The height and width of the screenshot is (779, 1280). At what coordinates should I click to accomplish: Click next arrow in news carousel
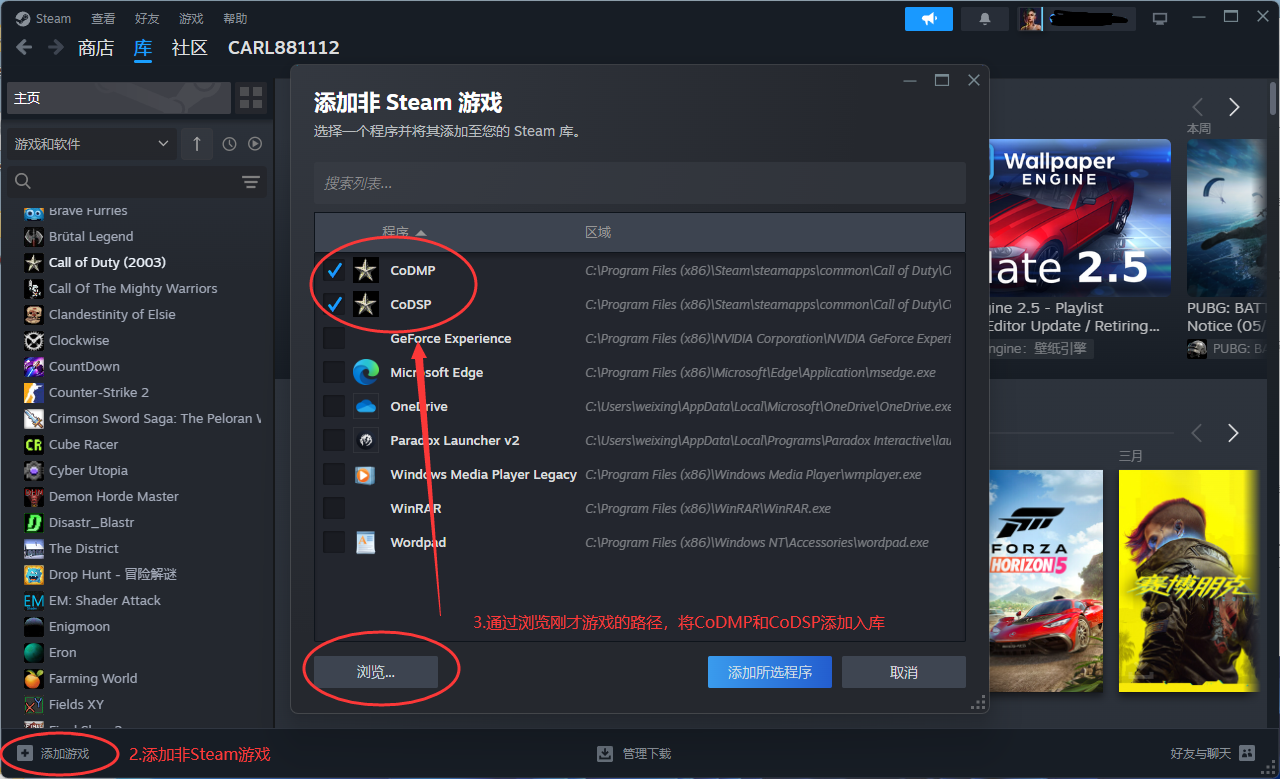tap(1234, 107)
